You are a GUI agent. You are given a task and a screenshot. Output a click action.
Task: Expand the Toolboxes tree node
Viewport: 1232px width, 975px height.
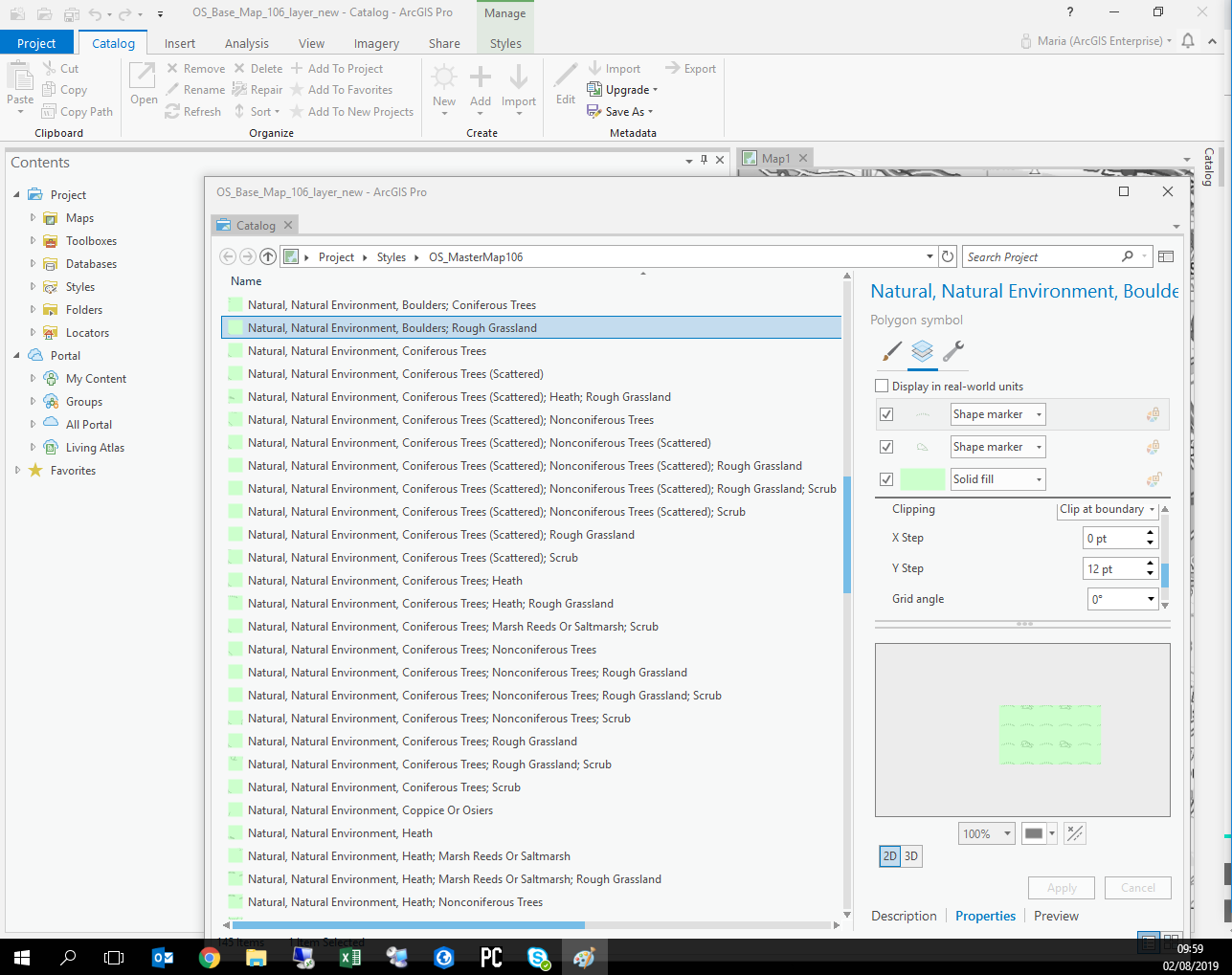point(33,240)
